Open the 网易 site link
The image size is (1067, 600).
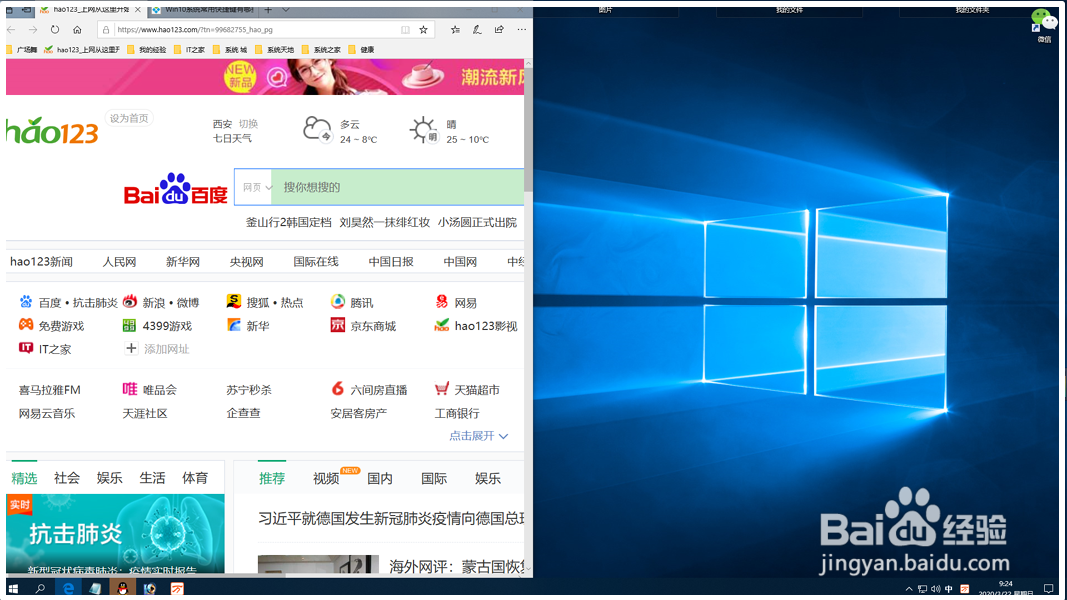point(456,303)
